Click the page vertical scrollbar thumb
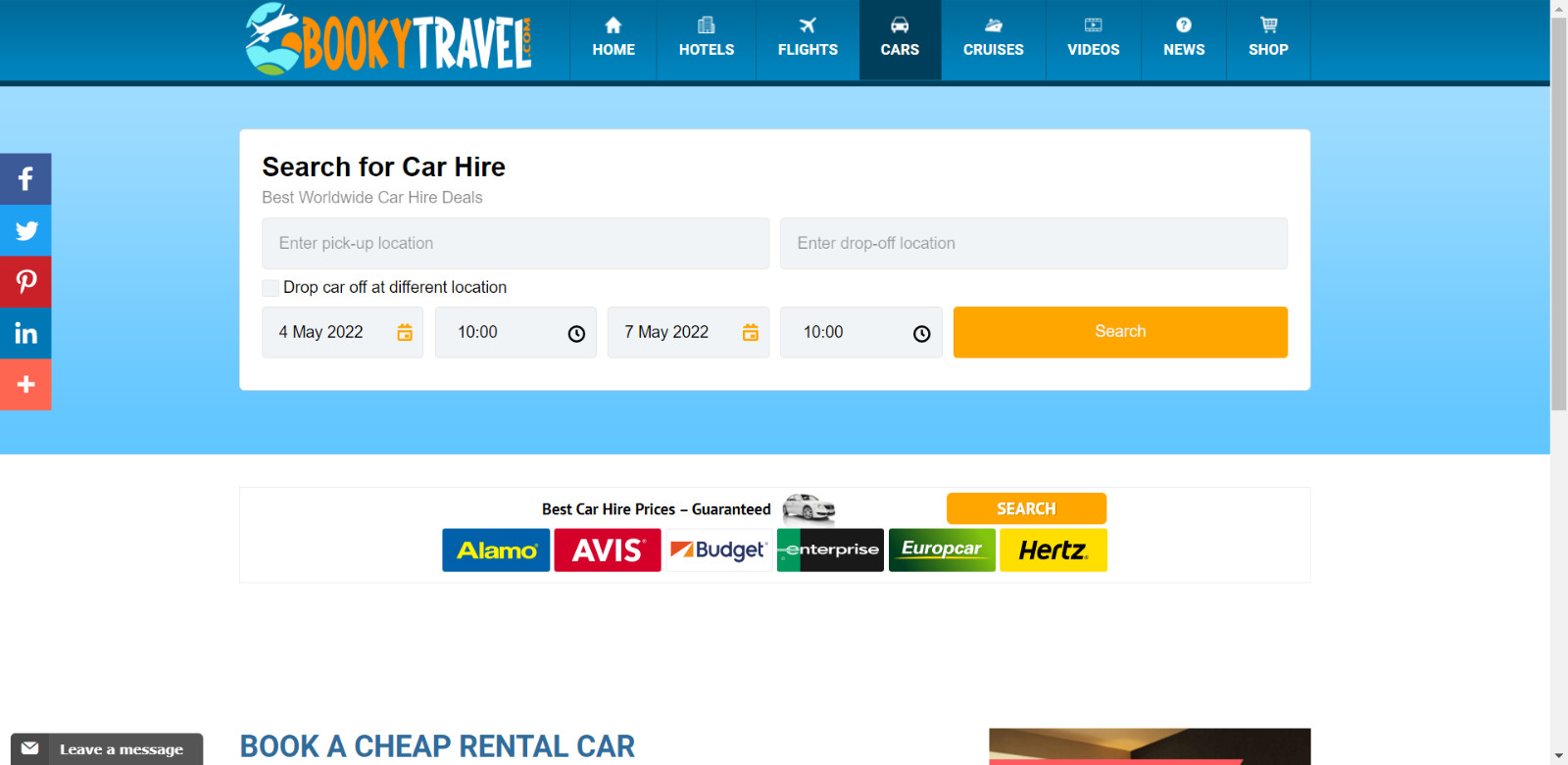The height and width of the screenshot is (765, 1568). [x=1559, y=214]
